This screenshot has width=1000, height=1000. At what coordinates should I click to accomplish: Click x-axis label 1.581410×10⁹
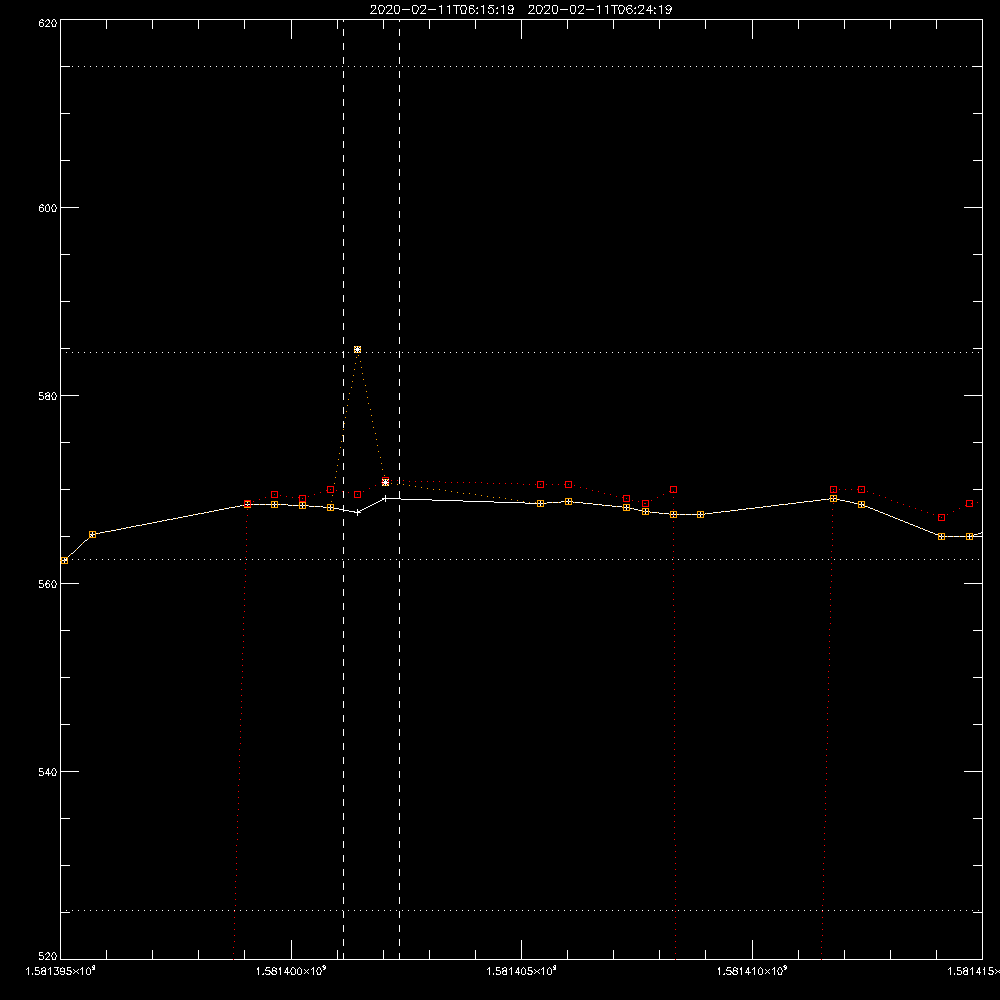[x=752, y=971]
